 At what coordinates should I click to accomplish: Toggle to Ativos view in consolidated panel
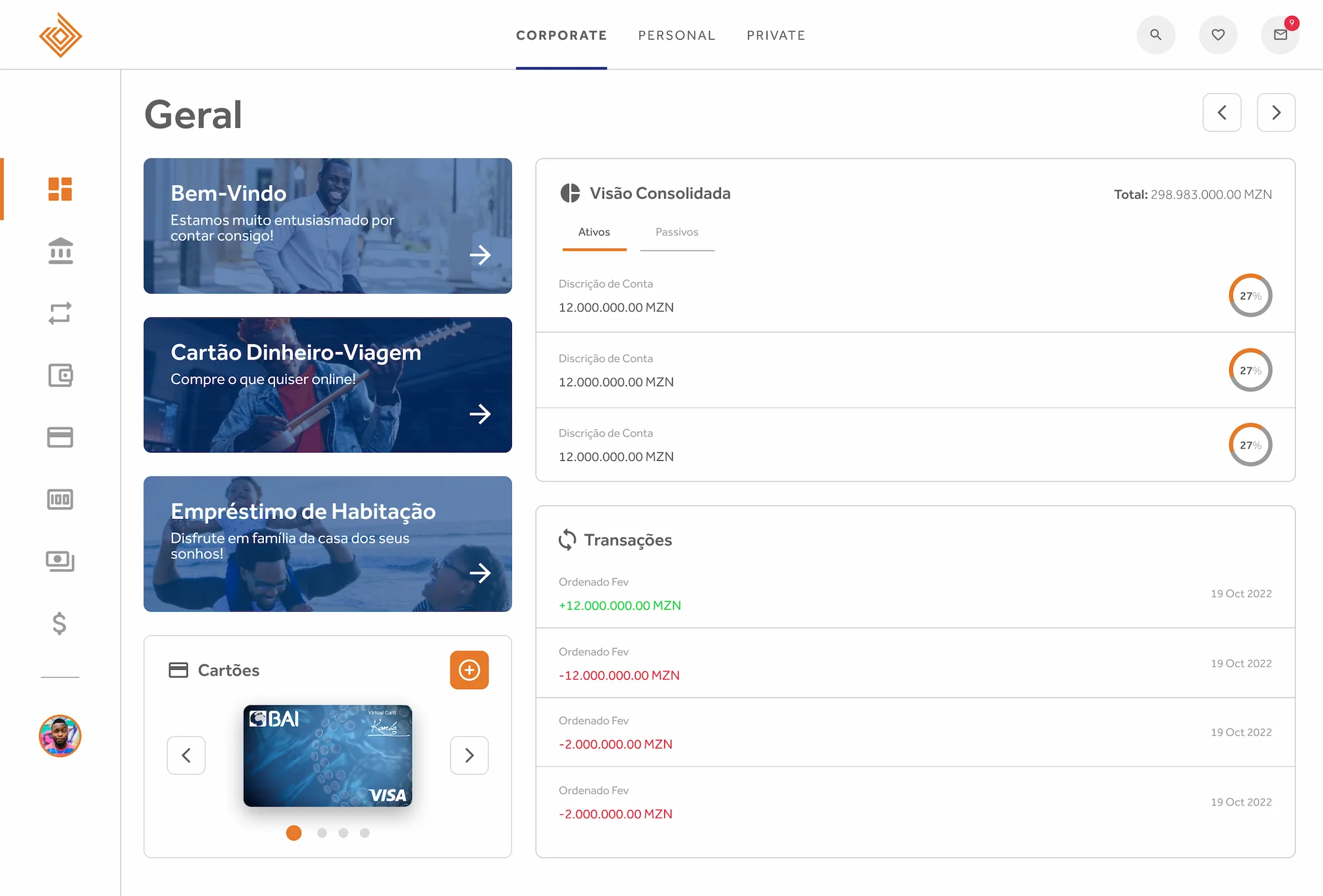tap(594, 232)
